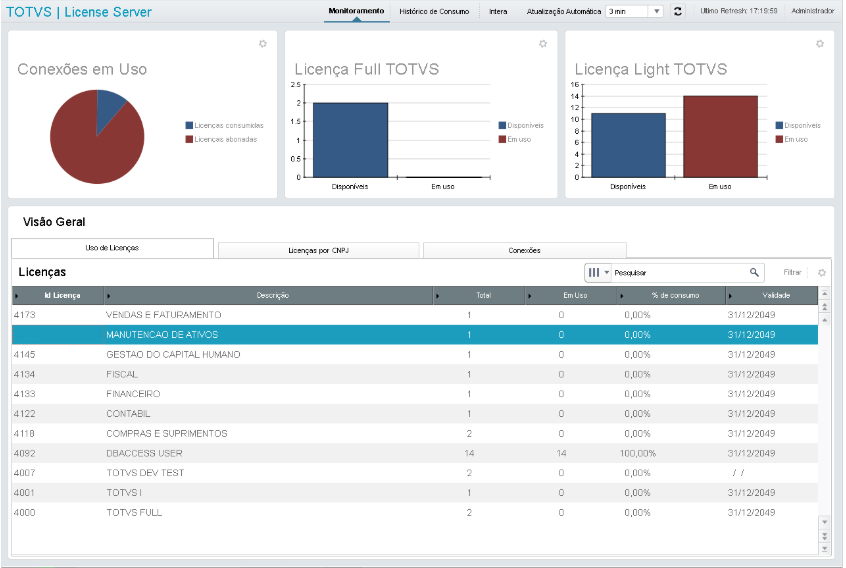Open the Licenças table settings gear
846x568 pixels.
(822, 273)
